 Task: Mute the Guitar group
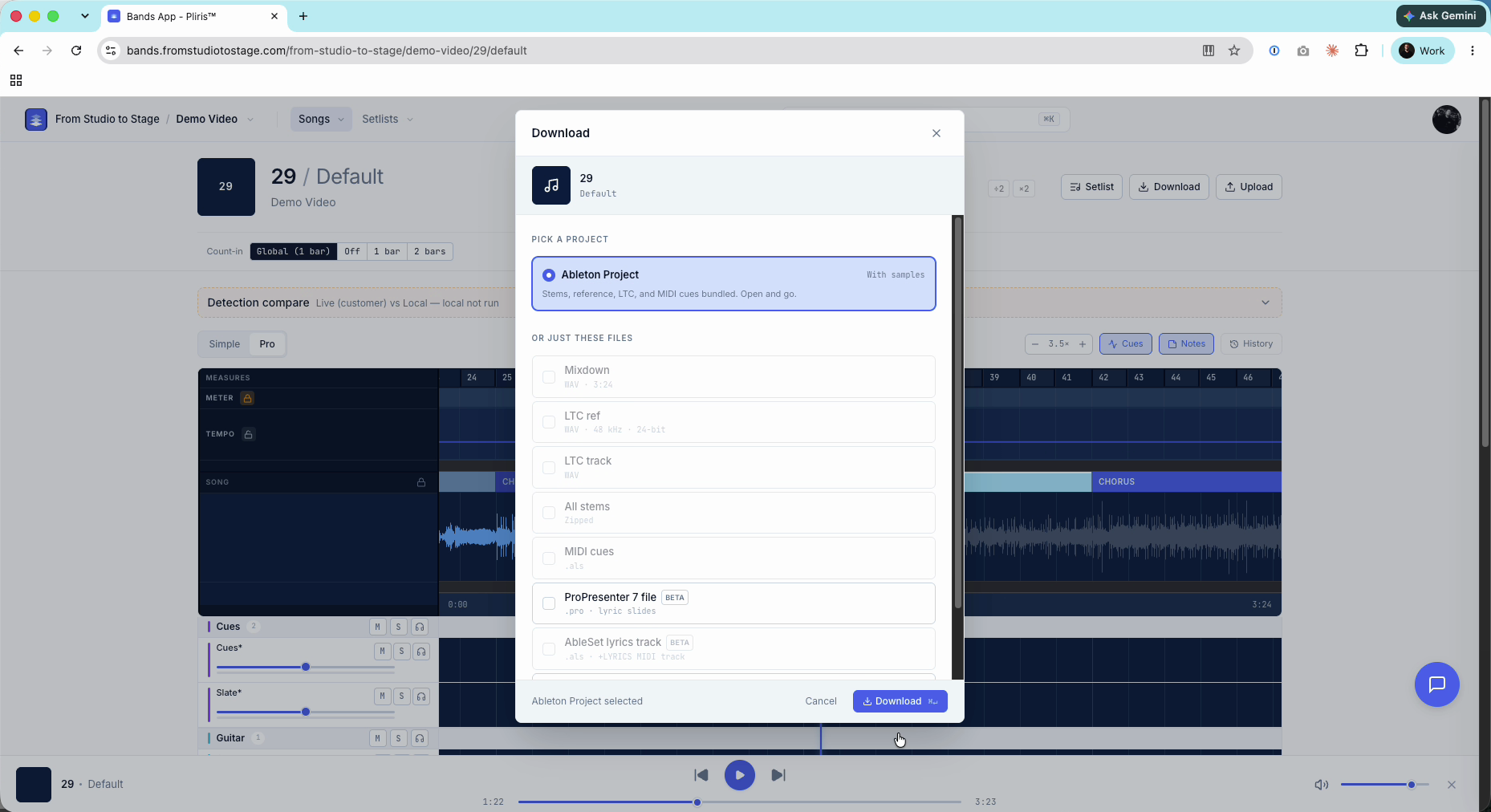point(378,738)
